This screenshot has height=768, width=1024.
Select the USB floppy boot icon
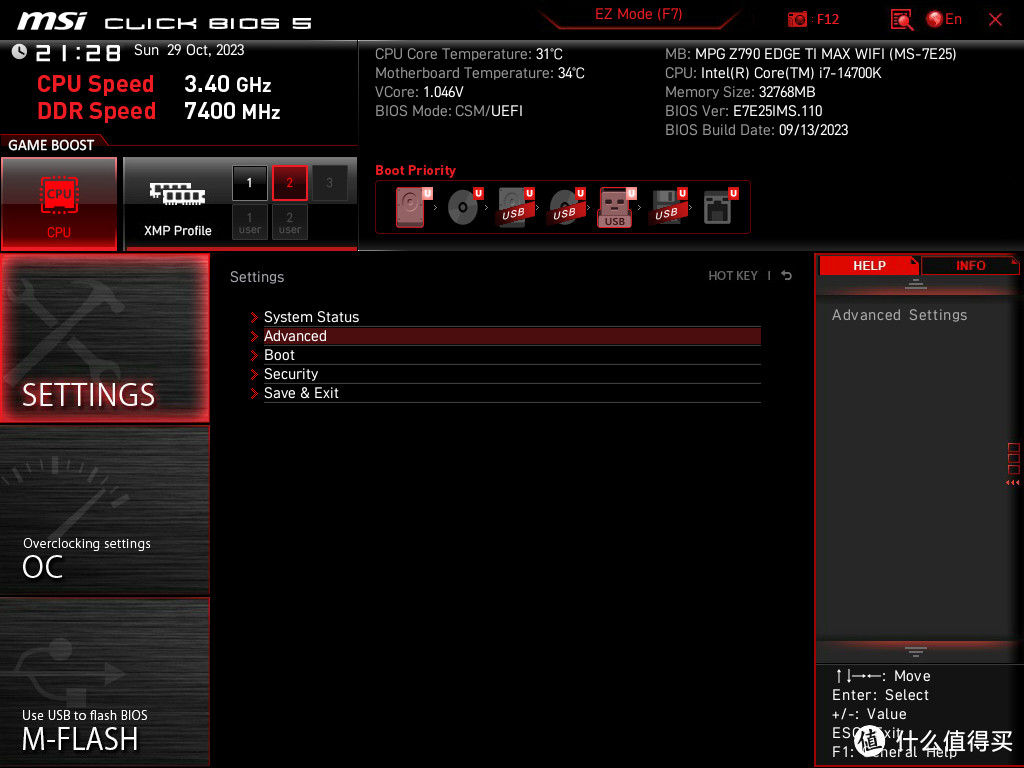coord(667,207)
